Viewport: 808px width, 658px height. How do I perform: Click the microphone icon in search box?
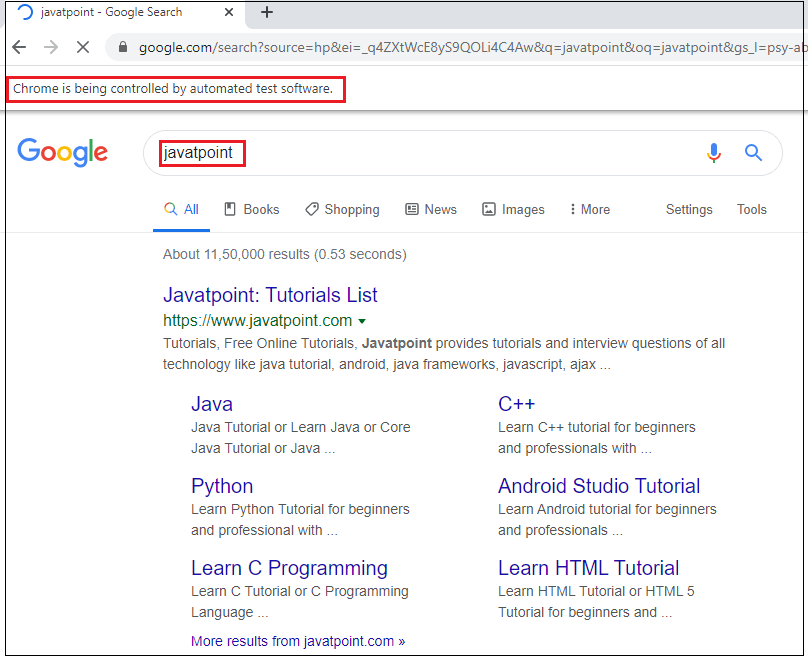(714, 152)
